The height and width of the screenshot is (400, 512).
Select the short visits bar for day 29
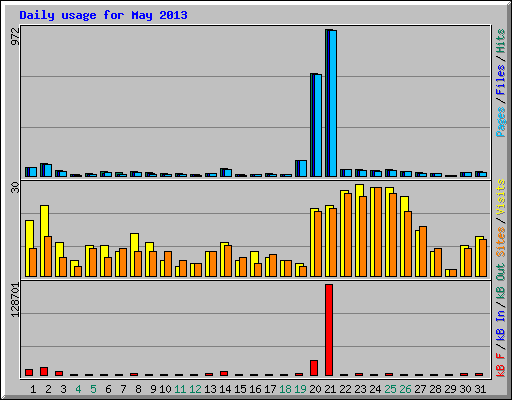(449, 273)
